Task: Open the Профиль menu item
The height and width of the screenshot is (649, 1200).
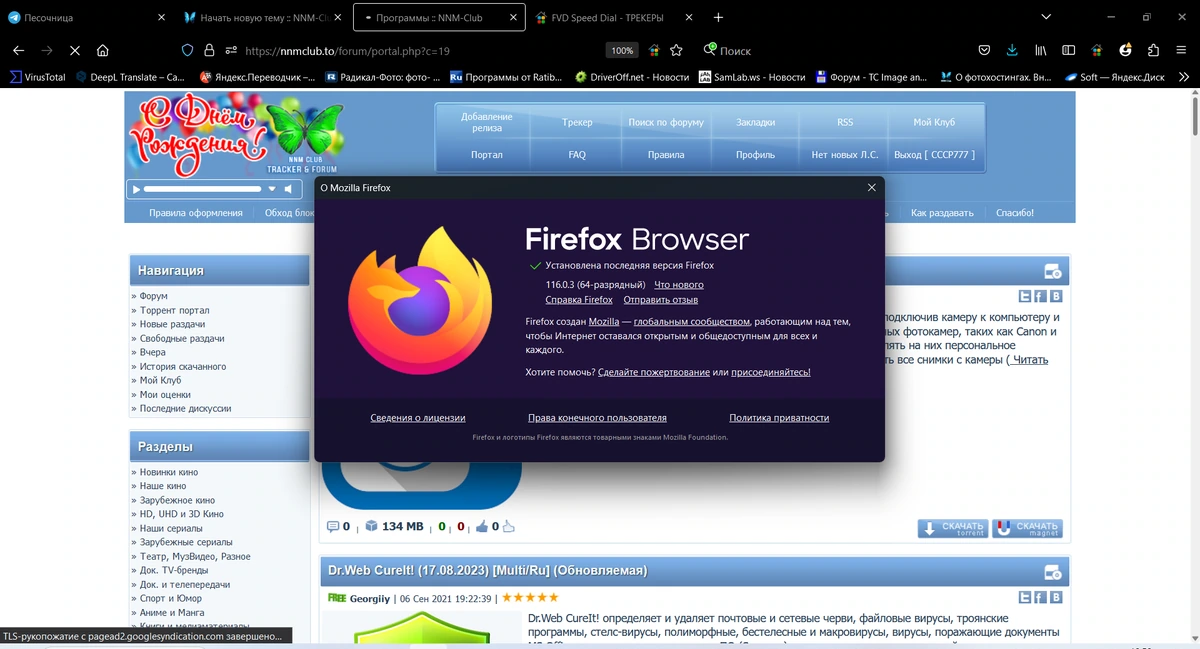Action: coord(755,155)
